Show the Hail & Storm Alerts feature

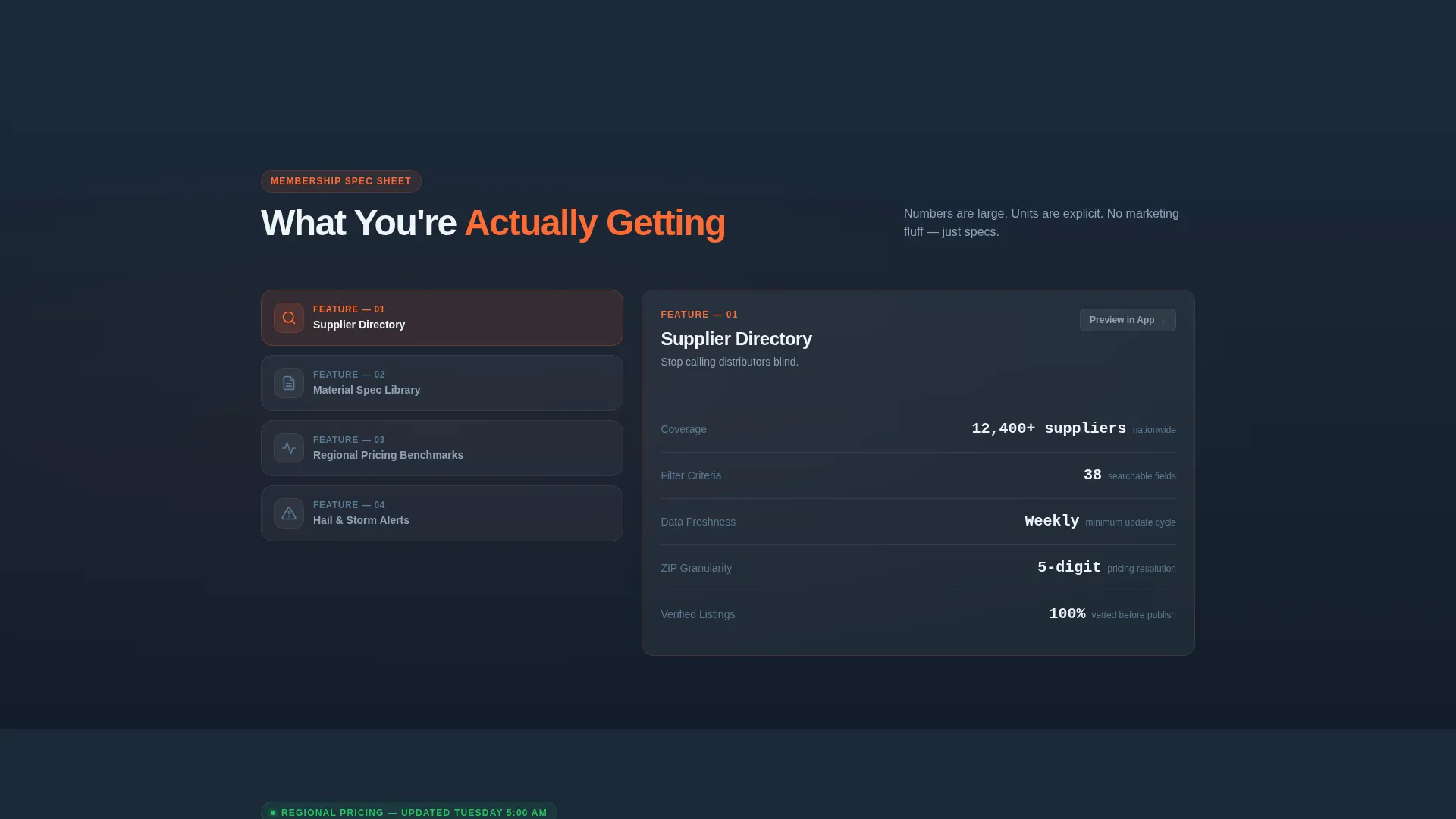click(x=442, y=513)
